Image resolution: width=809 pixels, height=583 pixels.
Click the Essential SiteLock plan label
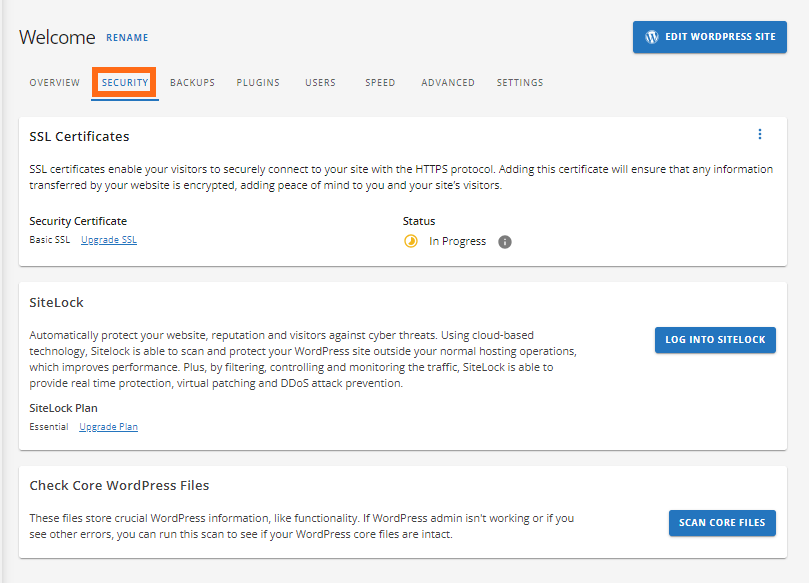(48, 426)
